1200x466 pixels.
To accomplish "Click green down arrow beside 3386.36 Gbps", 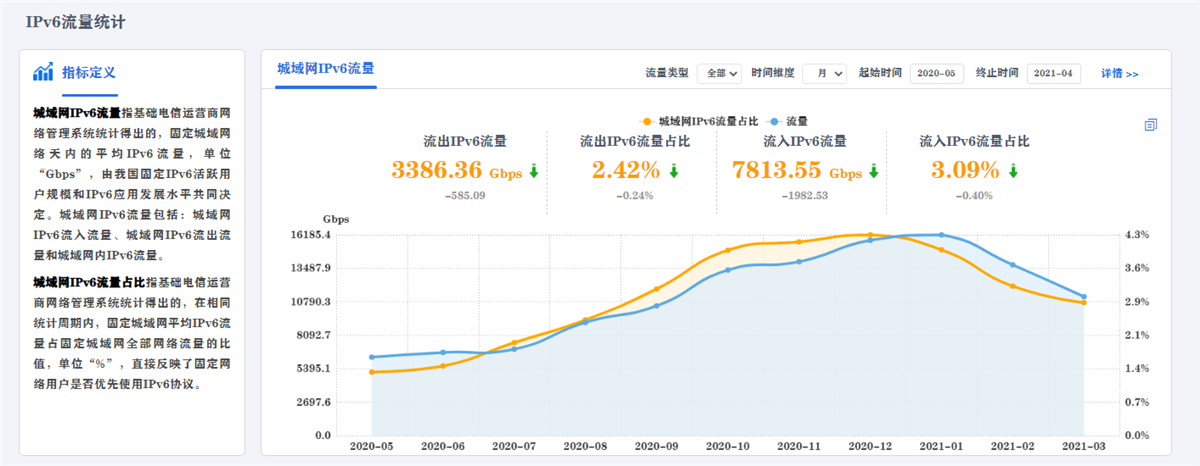I will pos(534,171).
